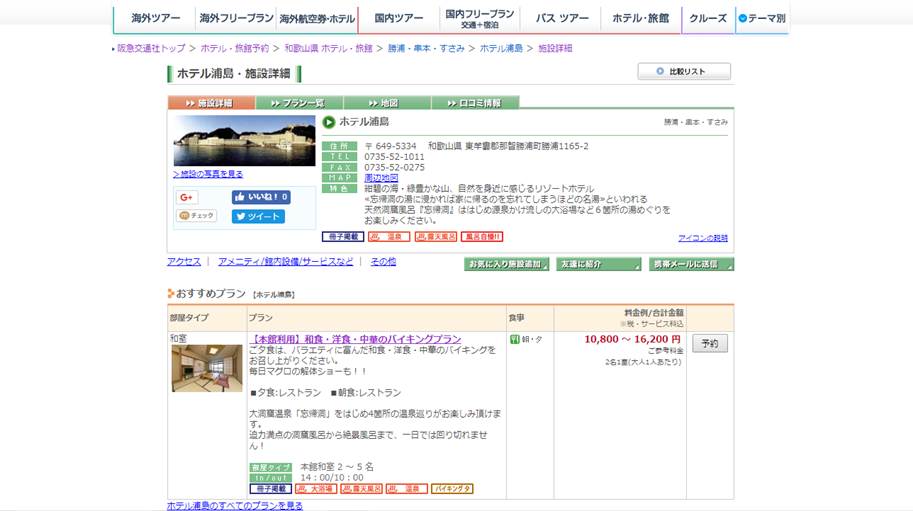Go to 阪急交通社トップ breadcrumb
Viewport: 913px width, 511px height.
(151, 48)
